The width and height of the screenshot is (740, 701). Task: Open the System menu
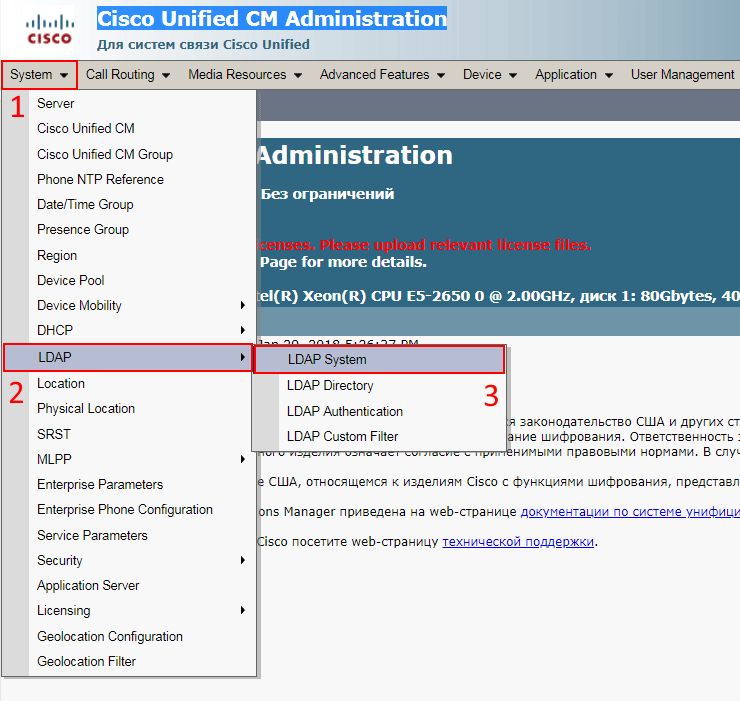[x=39, y=75]
